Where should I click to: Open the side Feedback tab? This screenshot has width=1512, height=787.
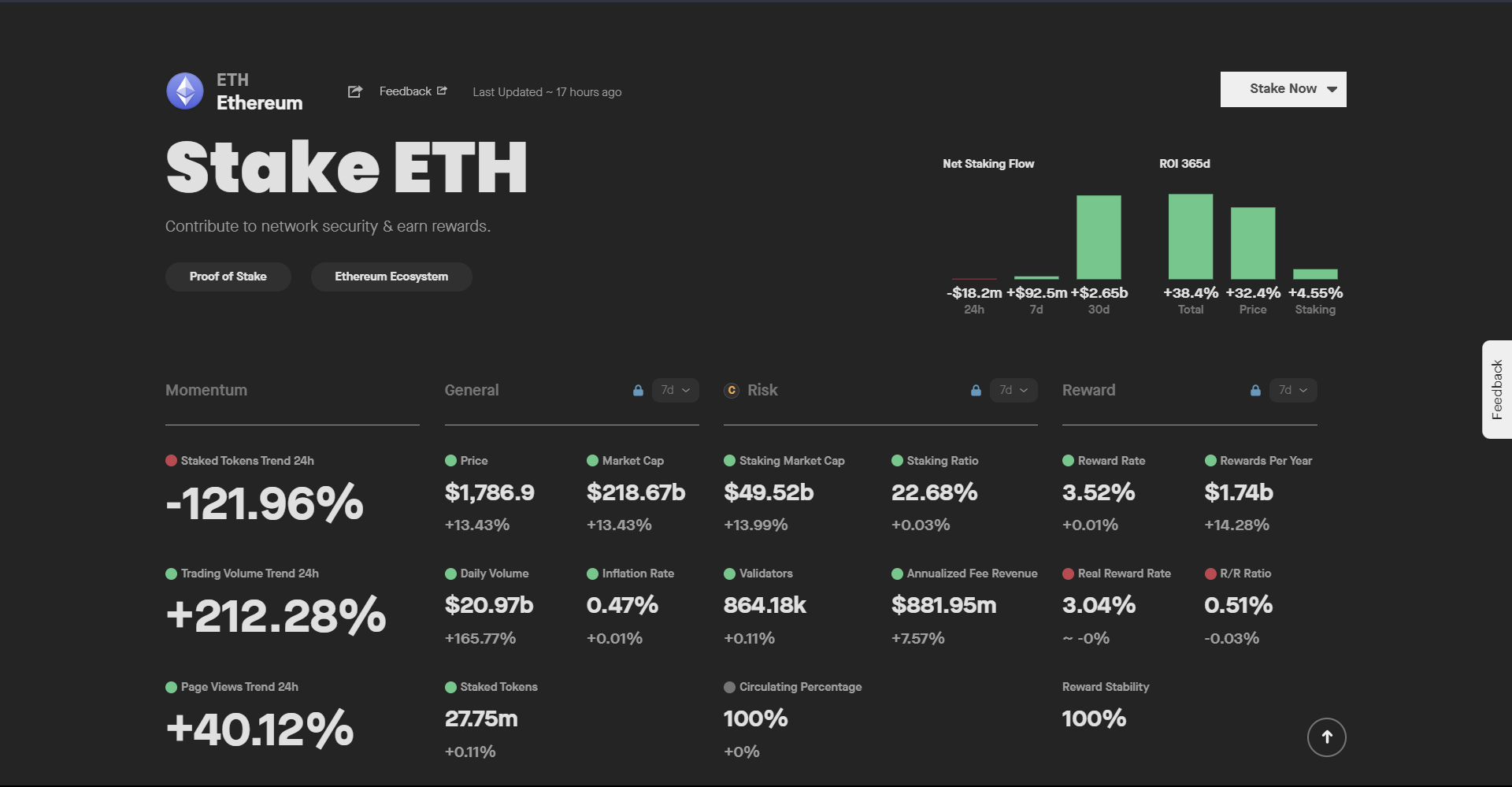click(x=1497, y=389)
